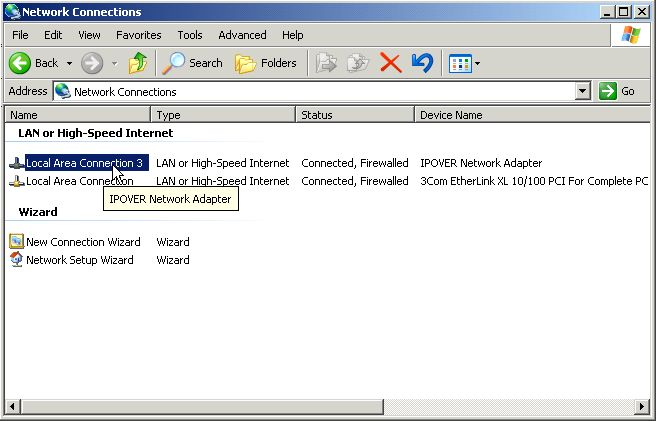Viewport: 656px width, 421px height.
Task: Click the horizontal scrollbar right arrow
Action: [x=641, y=407]
